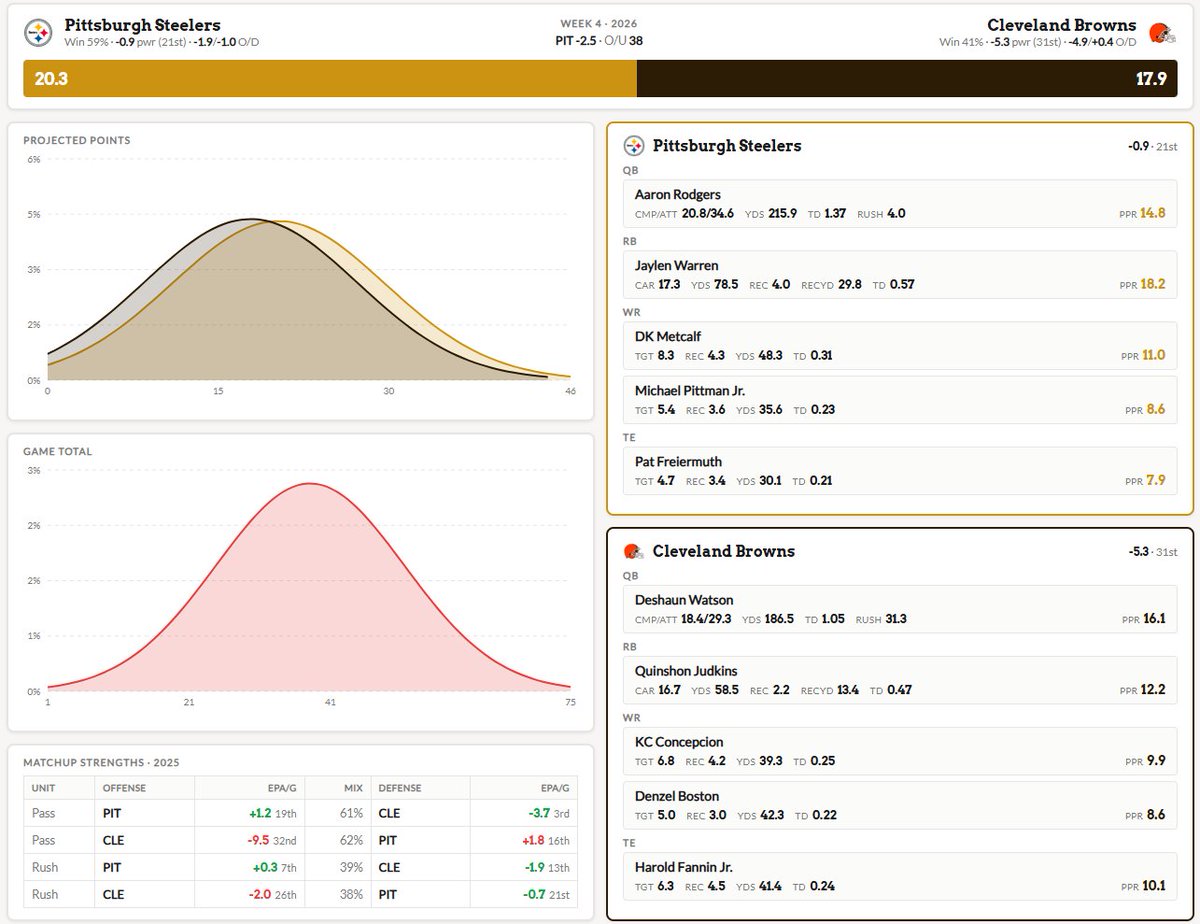Click the Deshaun Watson player name
The height and width of the screenshot is (924, 1200).
pos(684,600)
